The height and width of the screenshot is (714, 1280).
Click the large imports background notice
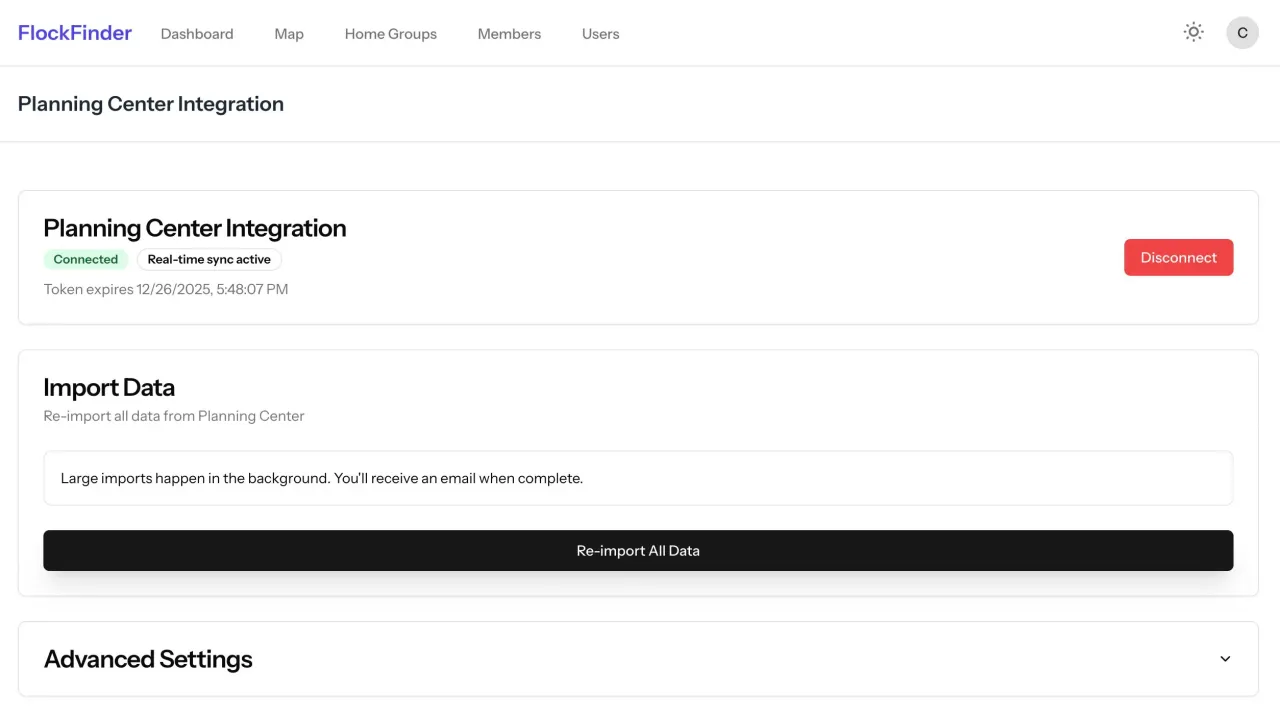(x=638, y=478)
